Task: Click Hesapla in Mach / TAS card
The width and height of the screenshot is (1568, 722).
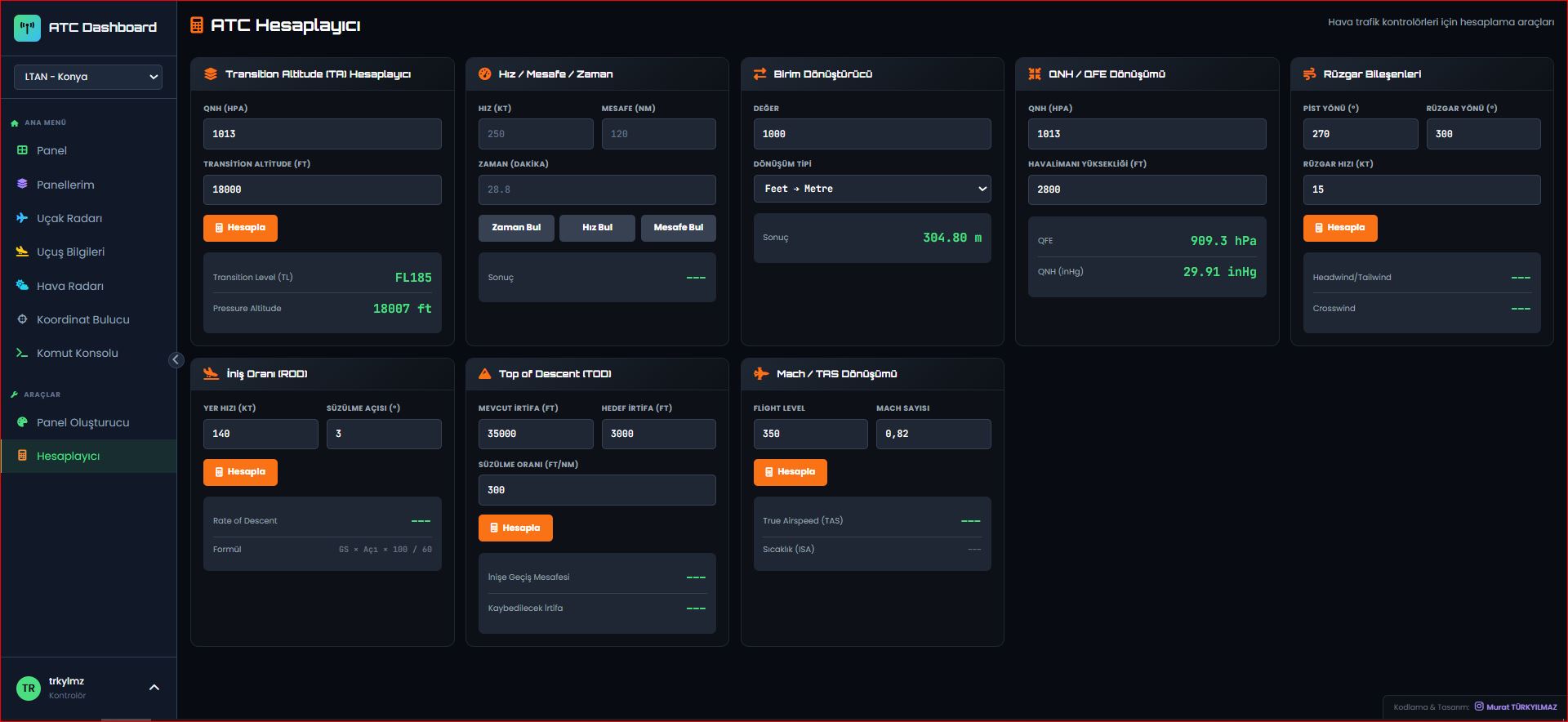Action: pos(791,472)
